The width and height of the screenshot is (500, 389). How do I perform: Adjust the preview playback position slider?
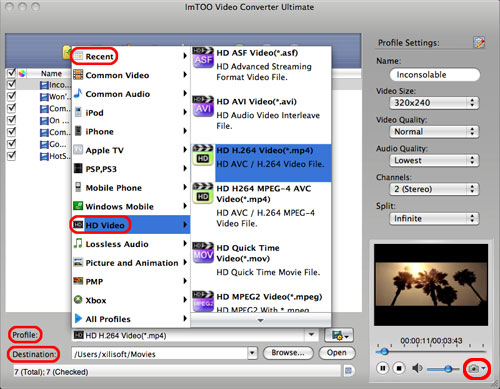(384, 352)
